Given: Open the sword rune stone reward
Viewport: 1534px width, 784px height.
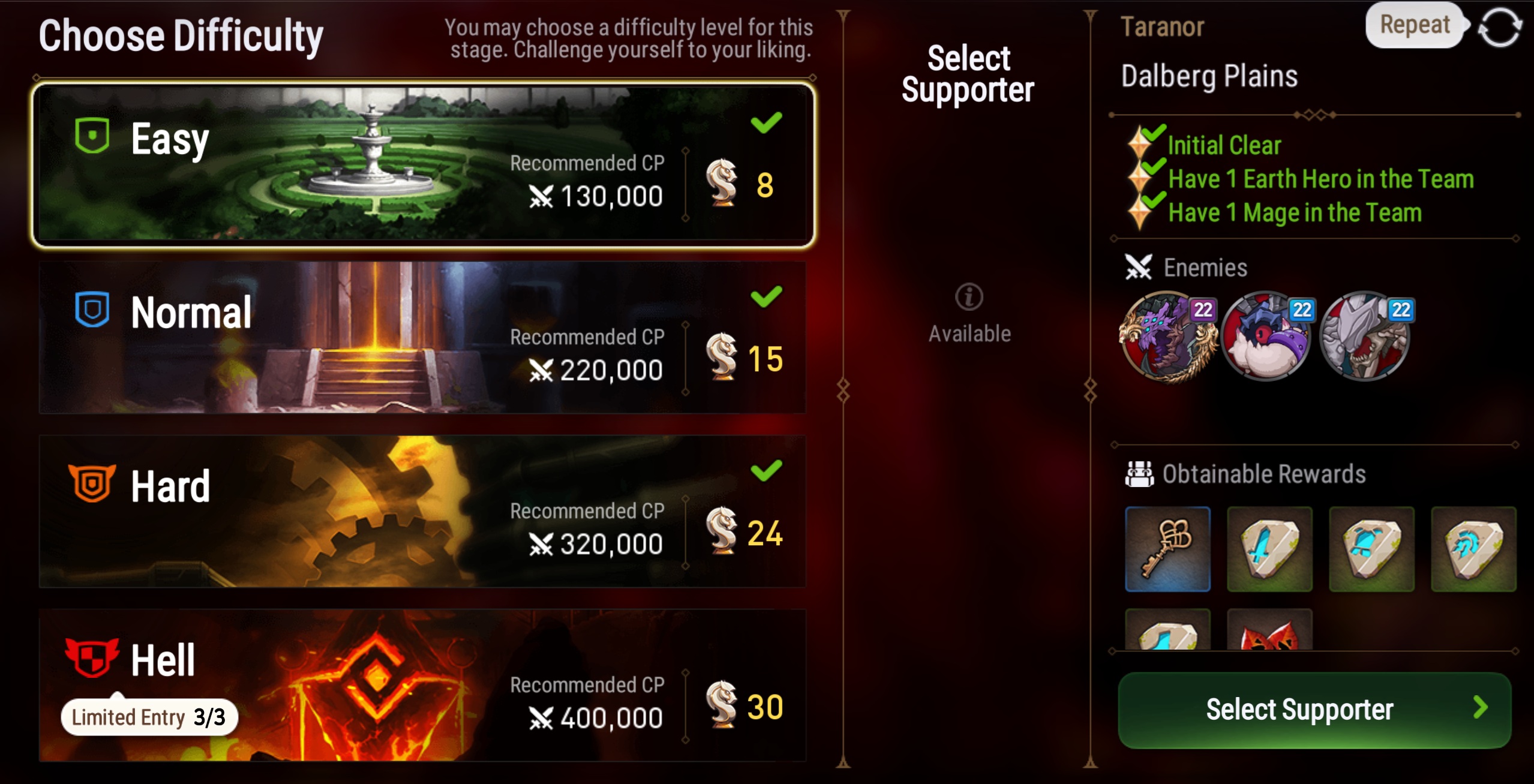Looking at the screenshot, I should [1269, 549].
